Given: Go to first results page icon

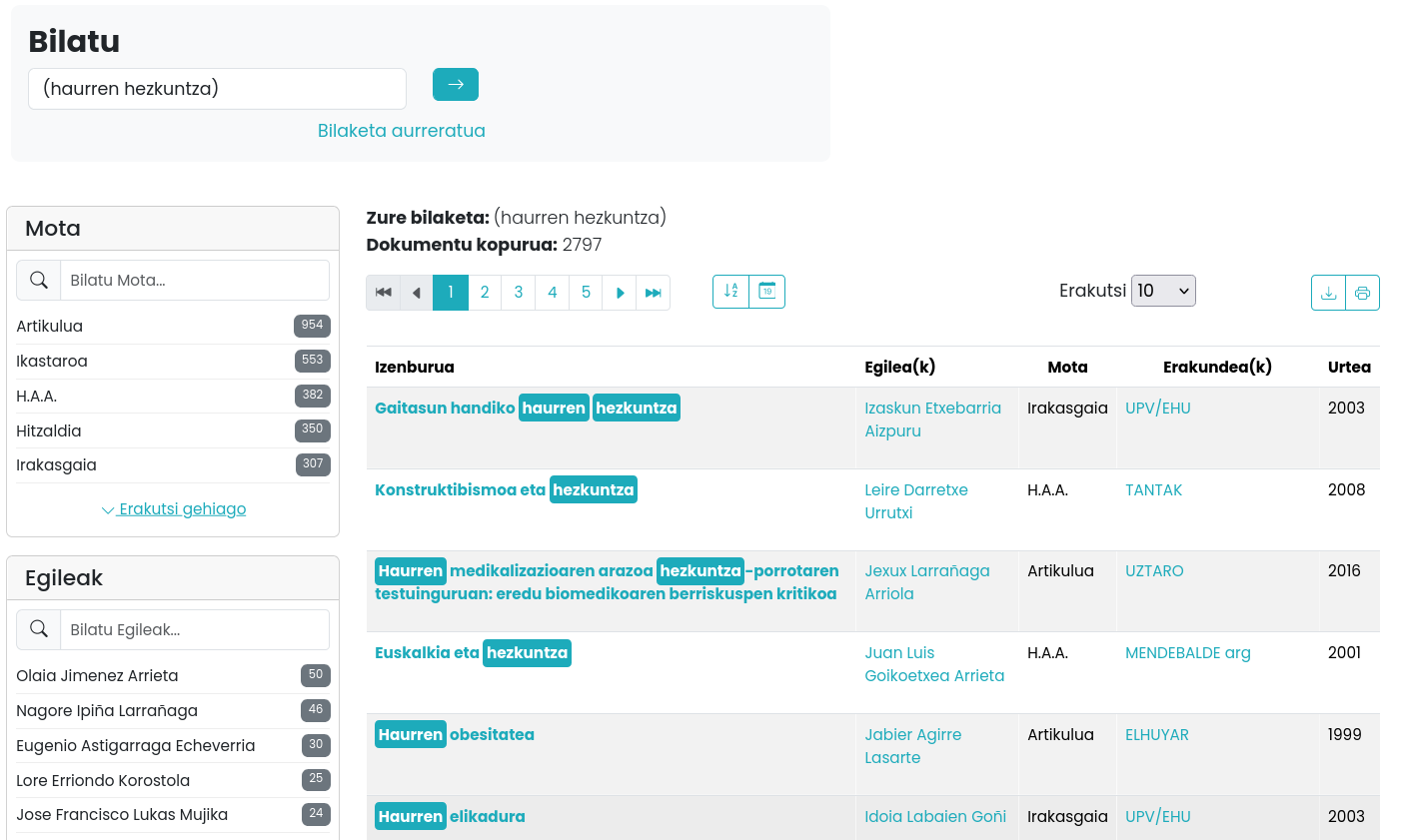Looking at the screenshot, I should (384, 293).
